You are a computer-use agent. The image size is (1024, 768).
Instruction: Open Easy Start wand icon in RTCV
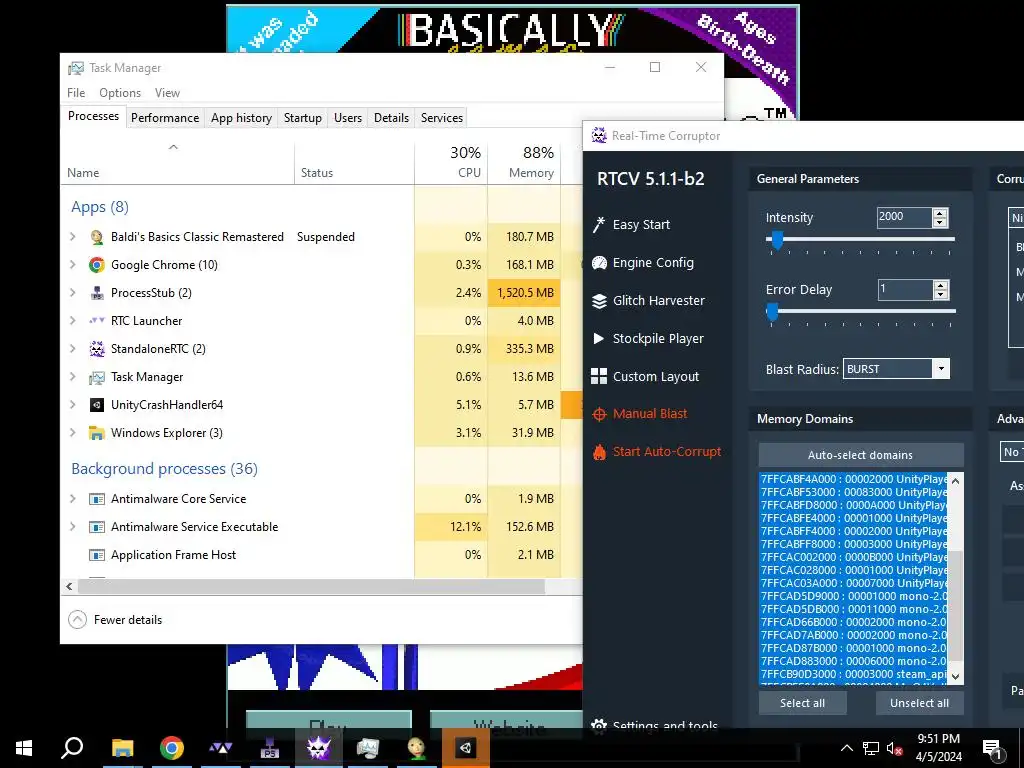click(x=599, y=225)
